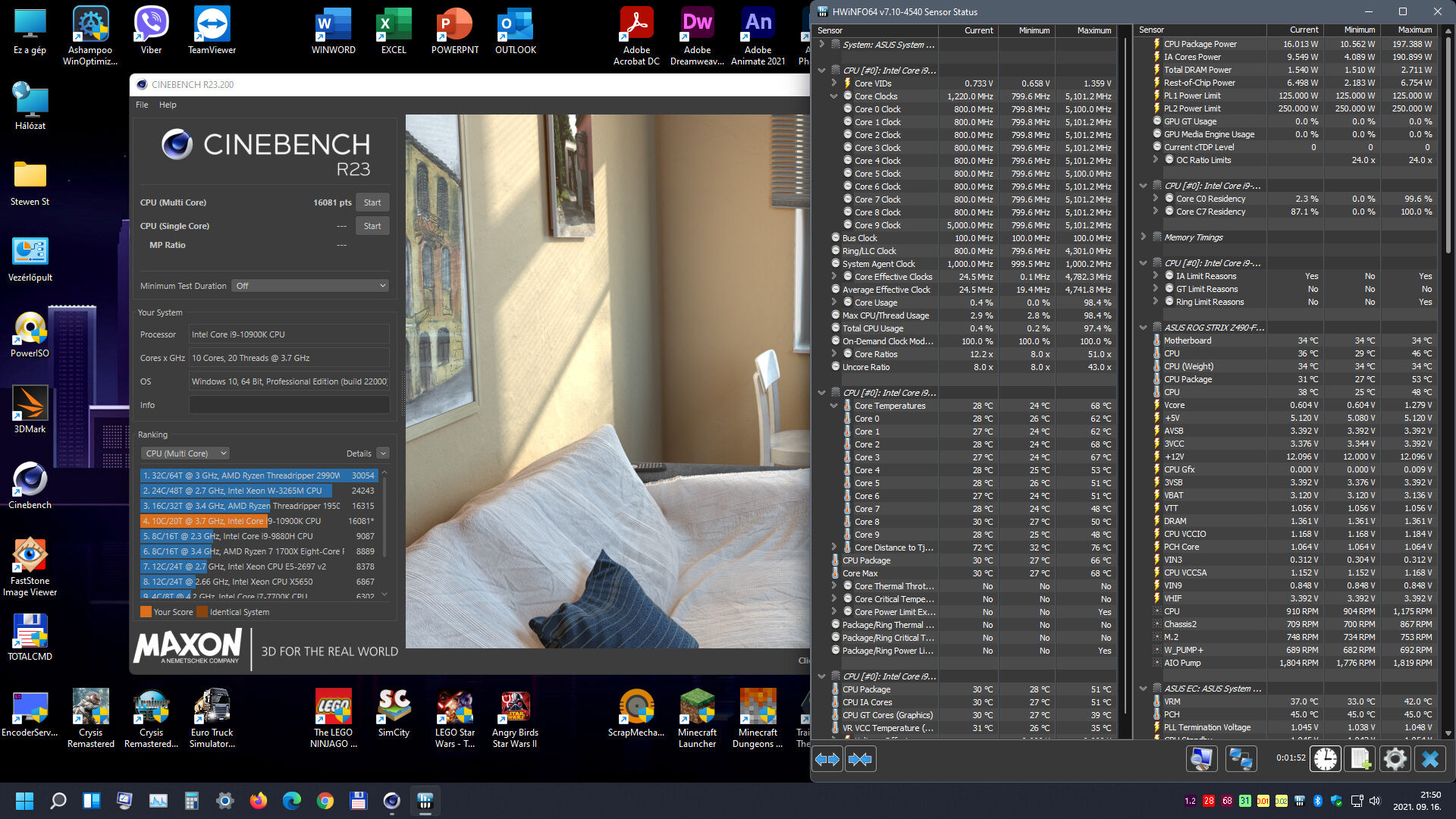Open FastStone Image Viewer desktop icon
Viewport: 1456px width, 819px height.
[30, 567]
